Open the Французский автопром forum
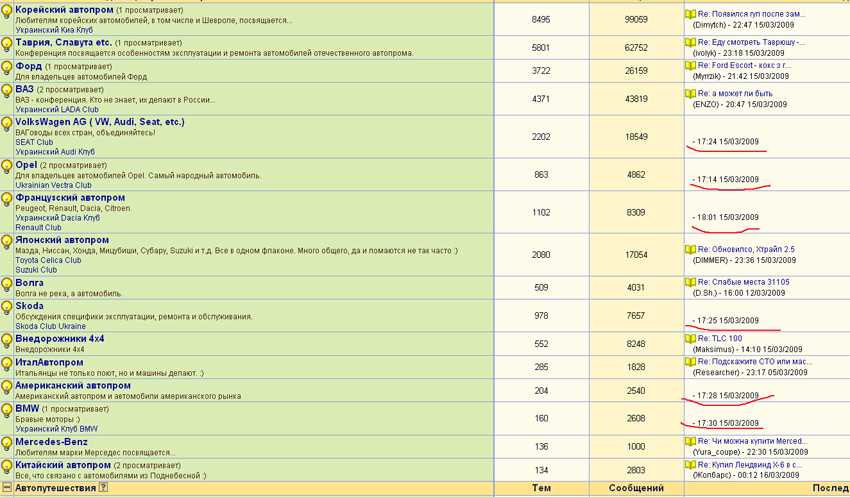The width and height of the screenshot is (850, 497). pos(70,198)
